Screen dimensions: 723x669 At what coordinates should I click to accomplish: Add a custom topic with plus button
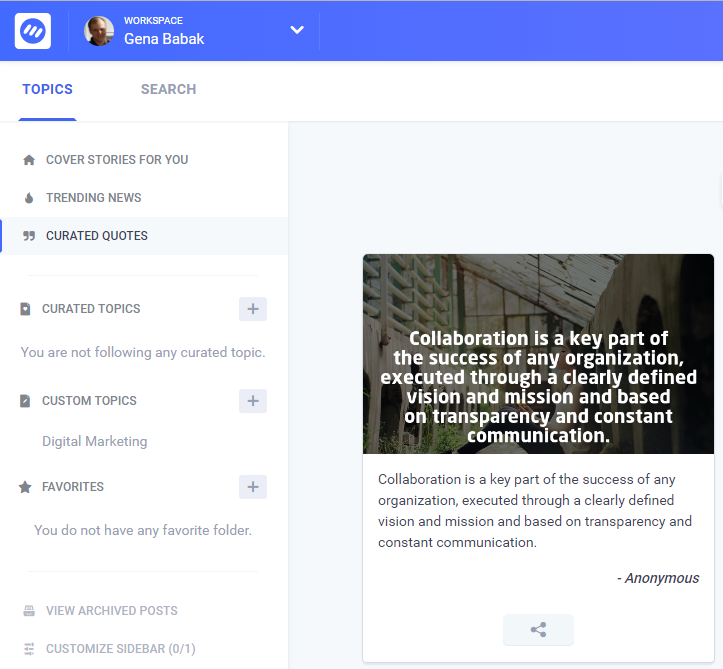[253, 401]
